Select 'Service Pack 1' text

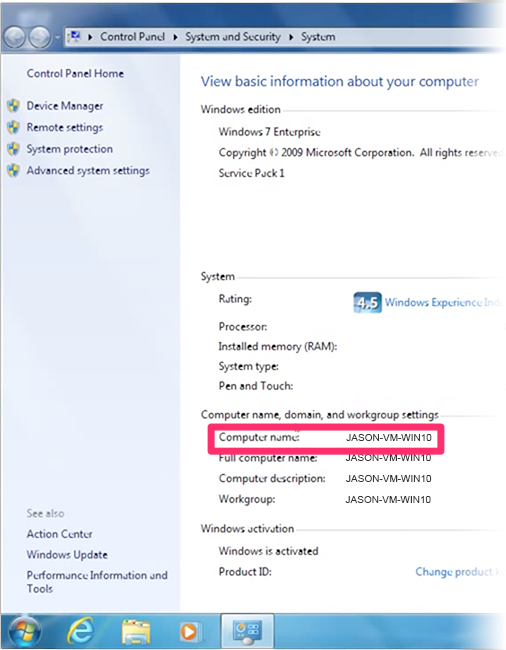coord(252,173)
